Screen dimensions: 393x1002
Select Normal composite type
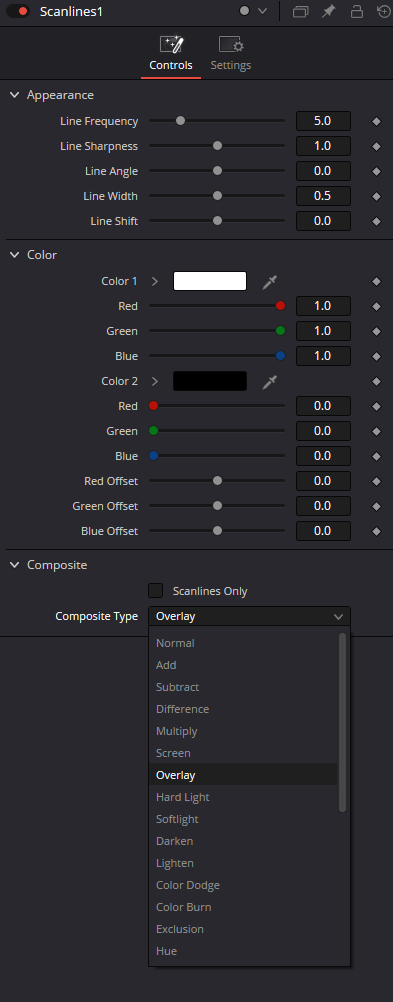(243, 643)
